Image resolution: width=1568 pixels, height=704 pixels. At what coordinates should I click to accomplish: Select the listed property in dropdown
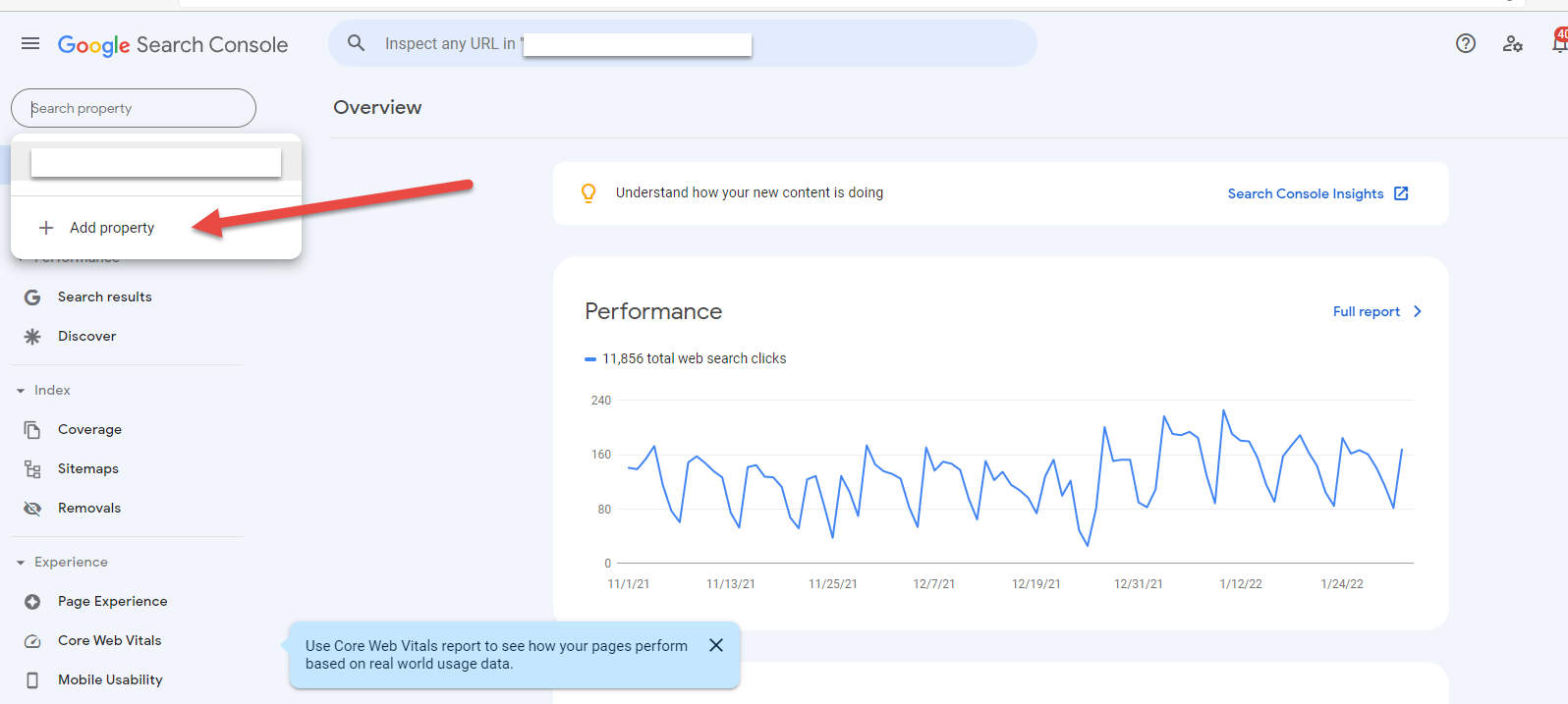click(156, 163)
